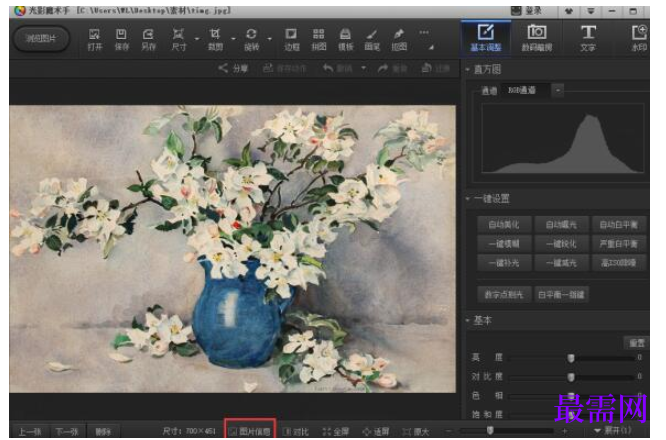Open an image with the 打开 icon
The width and height of the screenshot is (666, 440).
pos(94,40)
